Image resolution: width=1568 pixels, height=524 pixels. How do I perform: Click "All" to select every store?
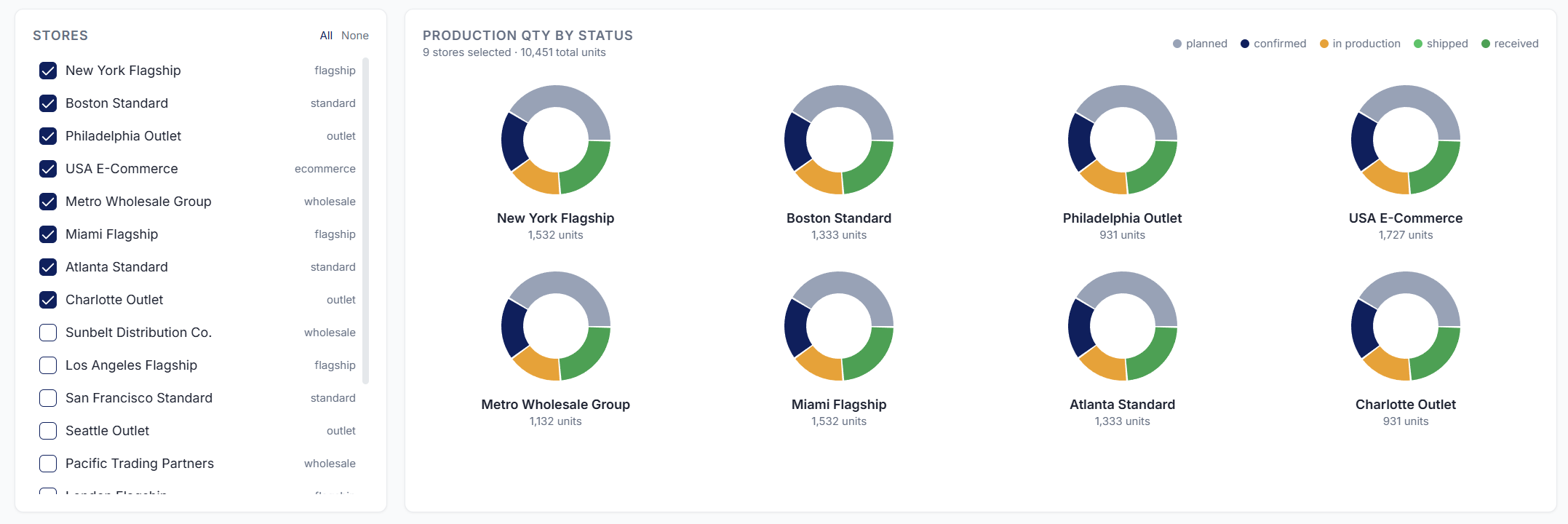coord(326,35)
